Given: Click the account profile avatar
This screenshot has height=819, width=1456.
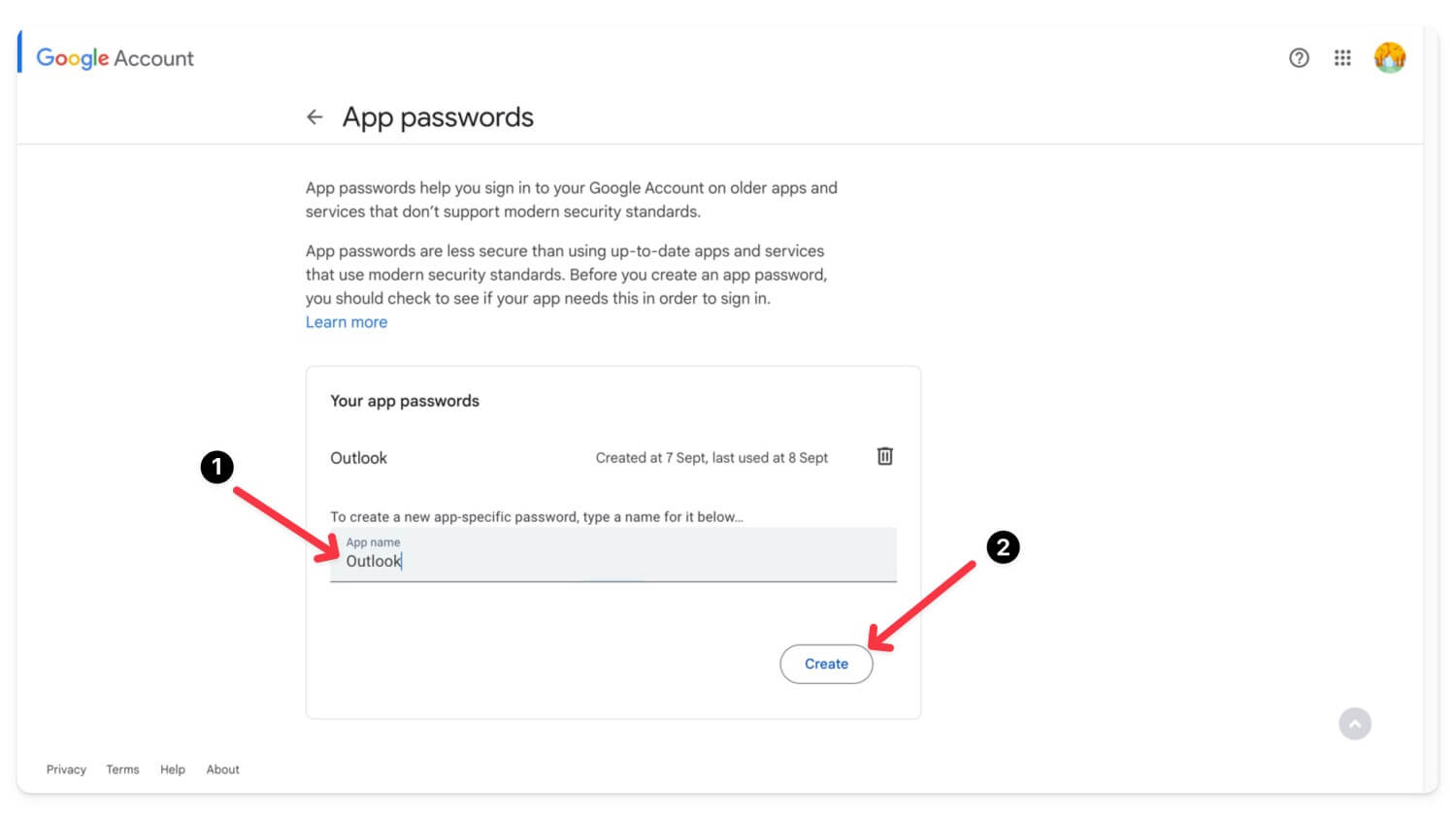Looking at the screenshot, I should [1390, 57].
